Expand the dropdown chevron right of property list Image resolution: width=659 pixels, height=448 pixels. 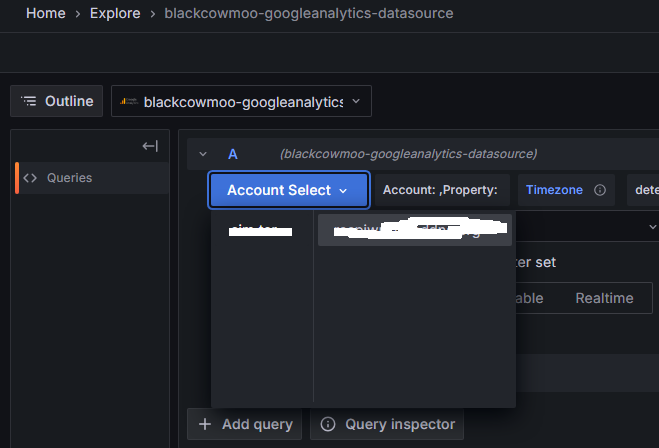coord(652,227)
